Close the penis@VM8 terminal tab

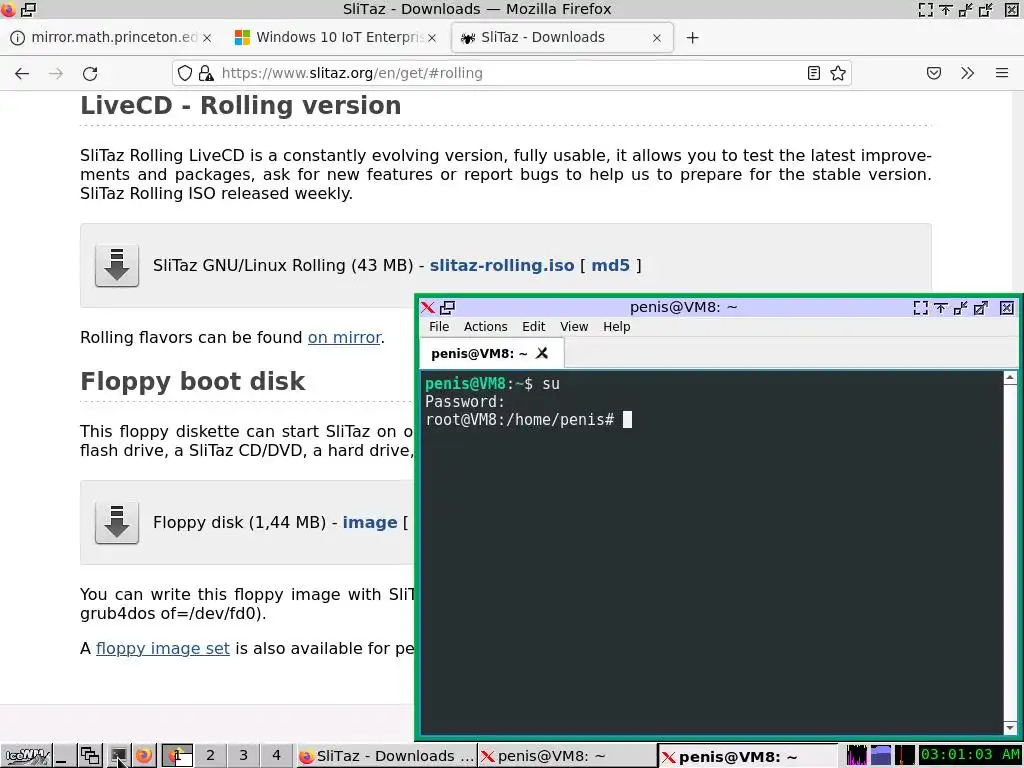(x=541, y=353)
